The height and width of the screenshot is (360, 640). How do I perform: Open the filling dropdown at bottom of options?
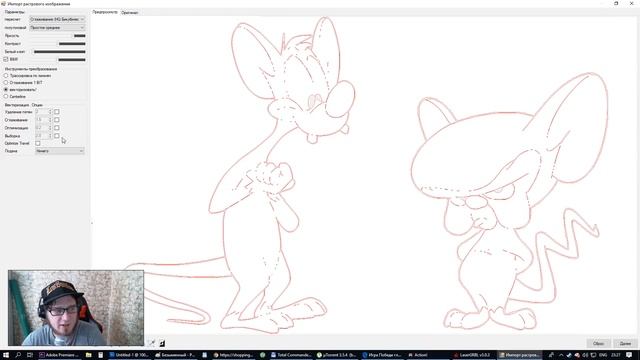tap(60, 151)
